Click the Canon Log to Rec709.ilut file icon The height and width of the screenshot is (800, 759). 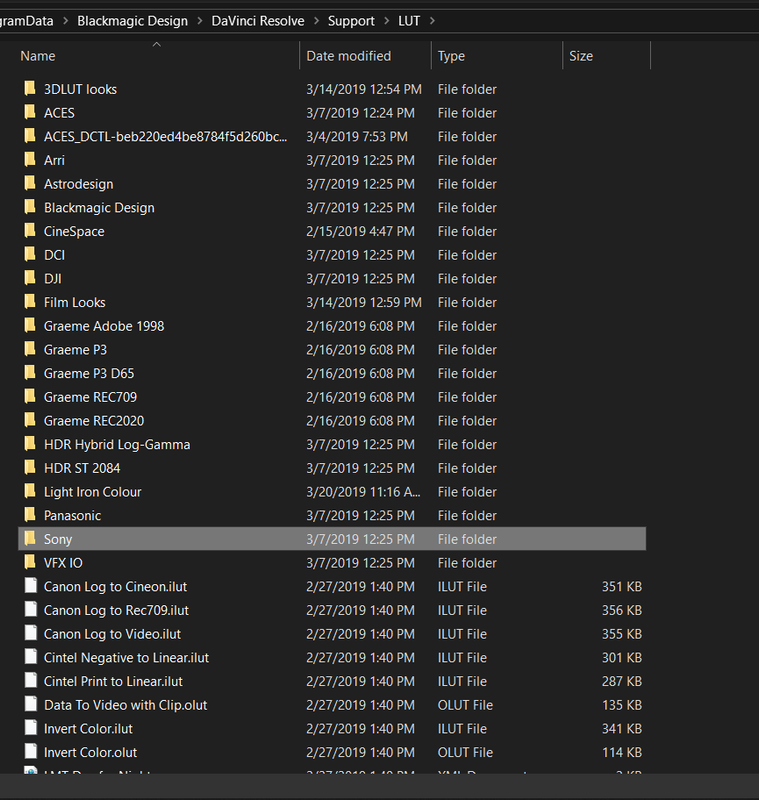[31, 610]
